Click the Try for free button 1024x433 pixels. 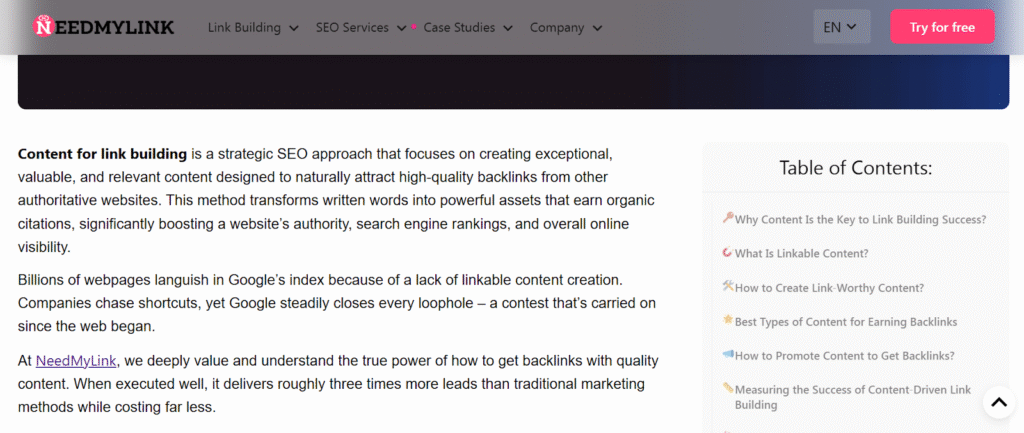942,27
